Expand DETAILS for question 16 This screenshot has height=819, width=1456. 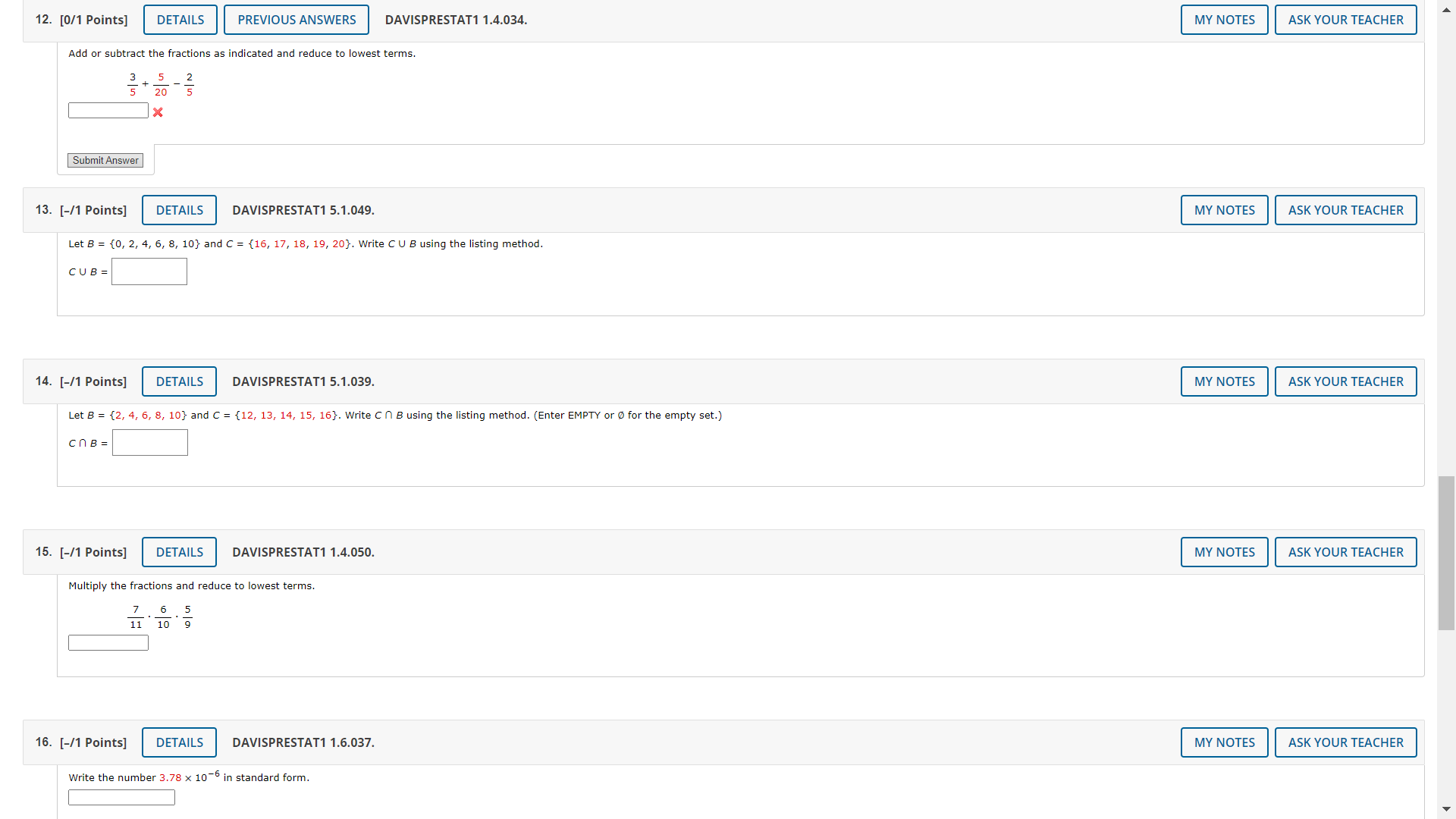pos(179,742)
